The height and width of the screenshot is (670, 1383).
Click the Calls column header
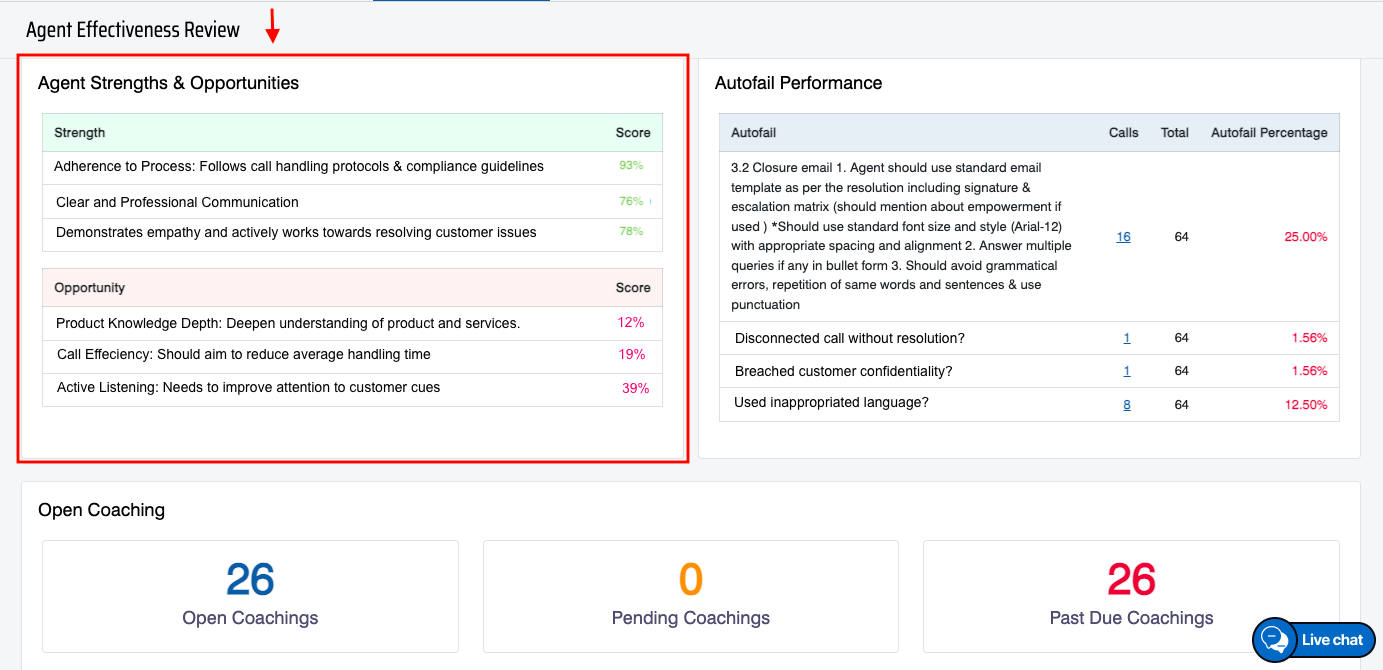[1123, 133]
